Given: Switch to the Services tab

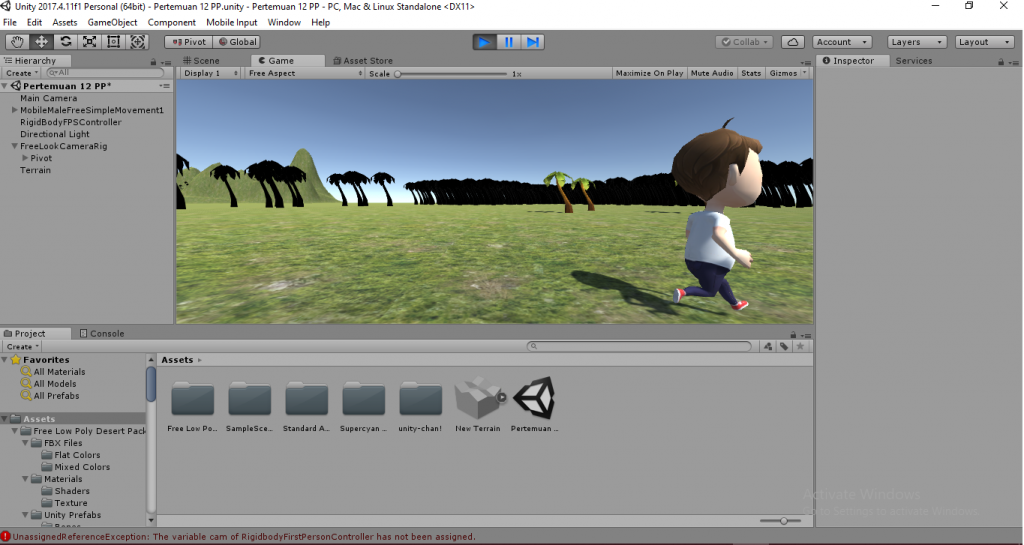Looking at the screenshot, I should point(914,61).
